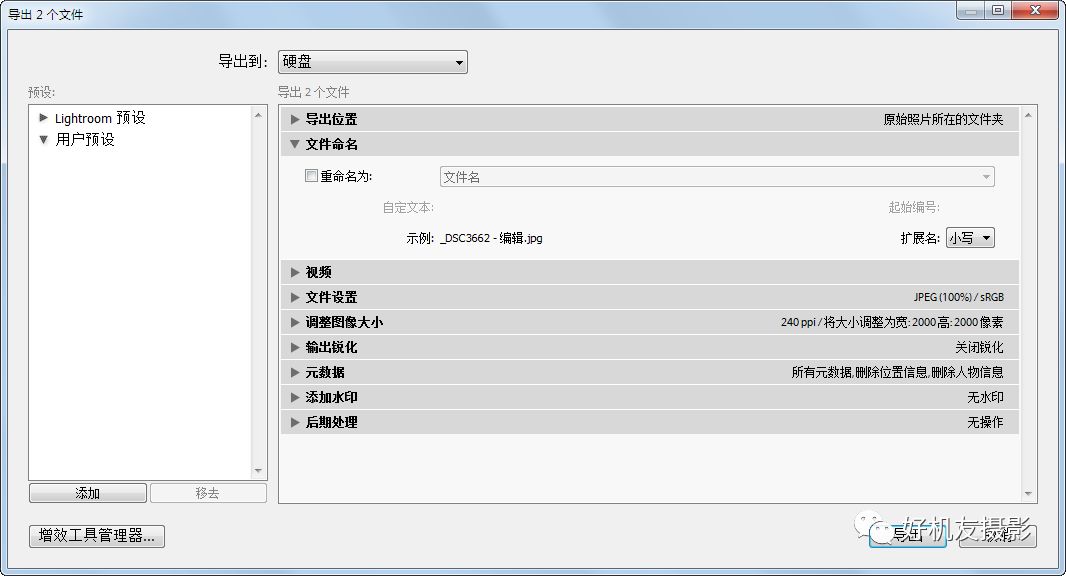This screenshot has height=576, width=1066.
Task: Expand the 导出位置 section
Action: [x=294, y=117]
